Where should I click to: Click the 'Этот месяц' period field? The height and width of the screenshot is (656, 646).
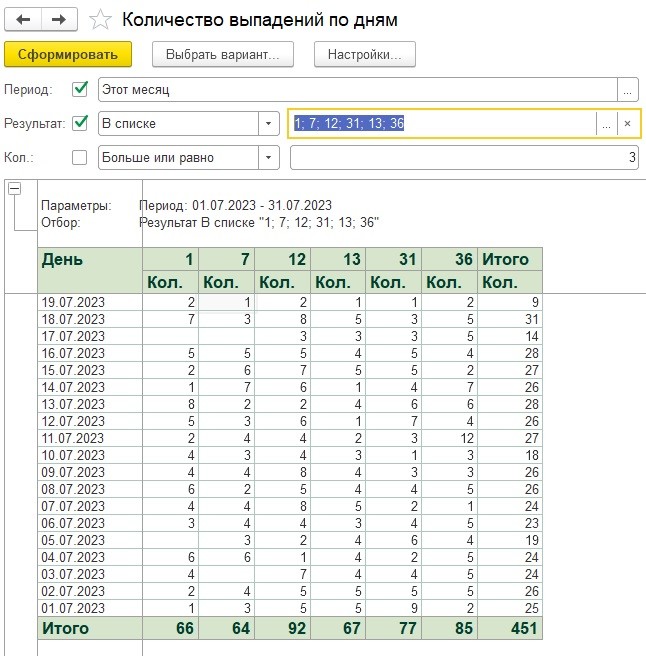(358, 90)
